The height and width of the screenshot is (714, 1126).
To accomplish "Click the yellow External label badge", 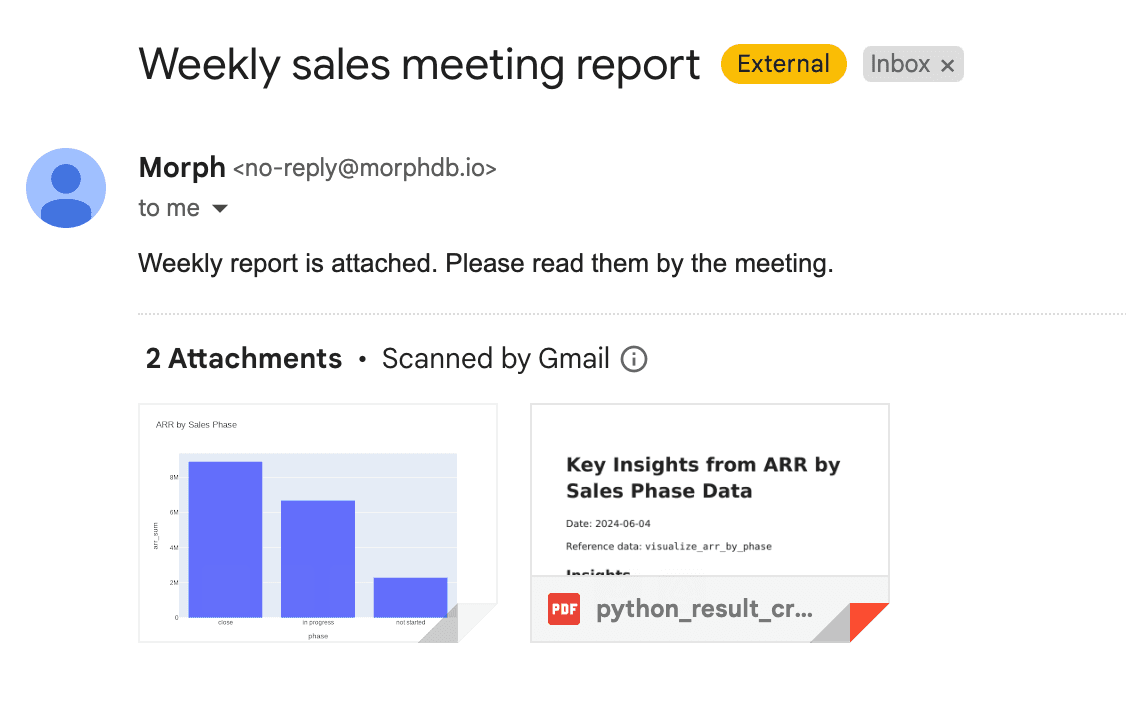I will [783, 64].
